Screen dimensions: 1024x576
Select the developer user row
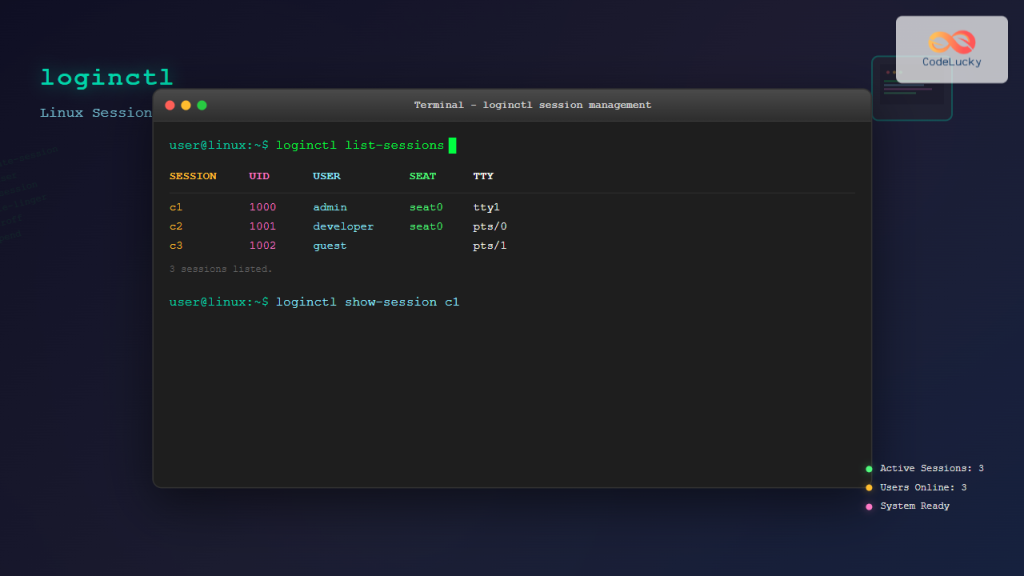pos(343,226)
